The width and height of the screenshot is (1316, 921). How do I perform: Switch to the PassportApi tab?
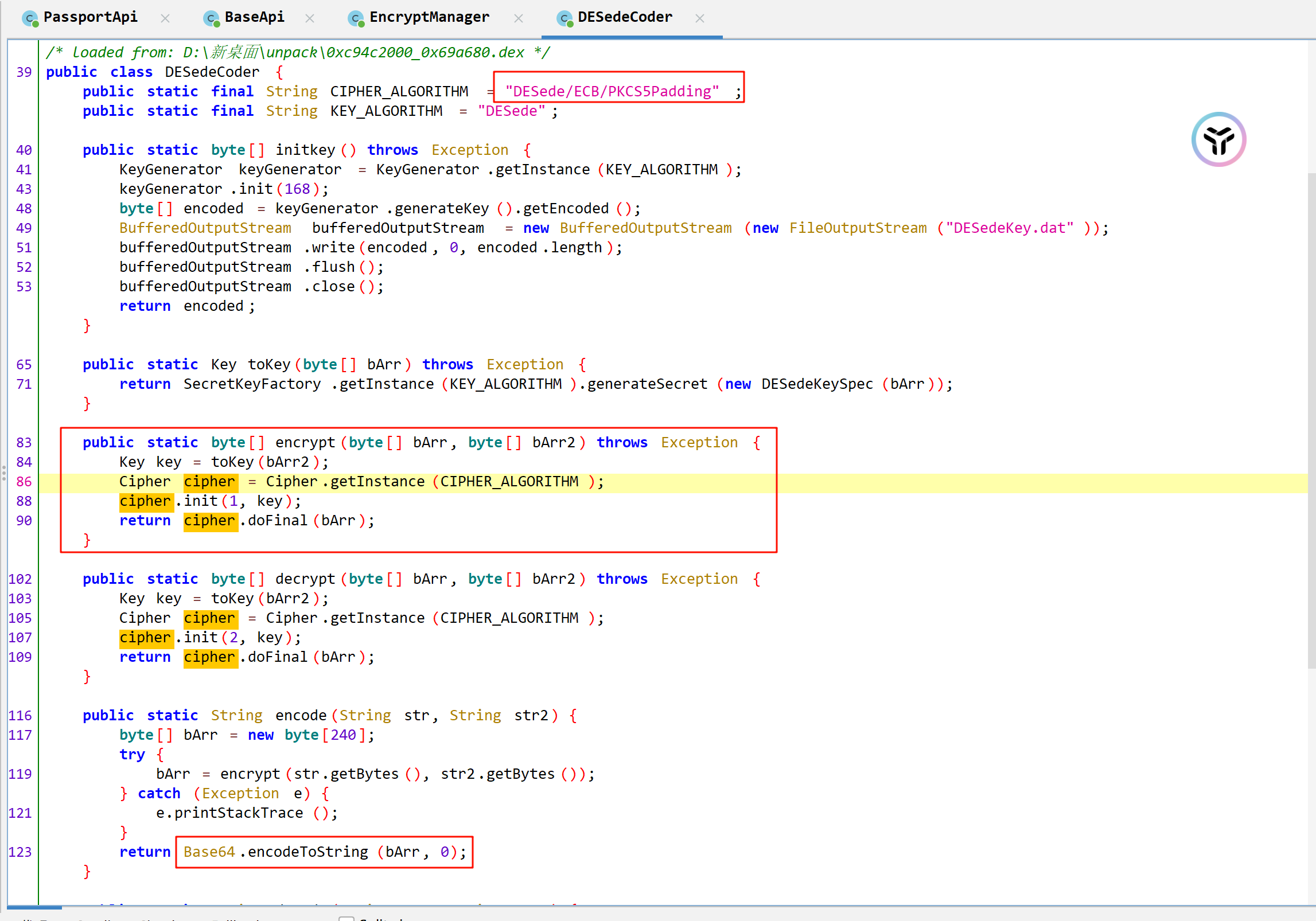pyautogui.click(x=90, y=17)
